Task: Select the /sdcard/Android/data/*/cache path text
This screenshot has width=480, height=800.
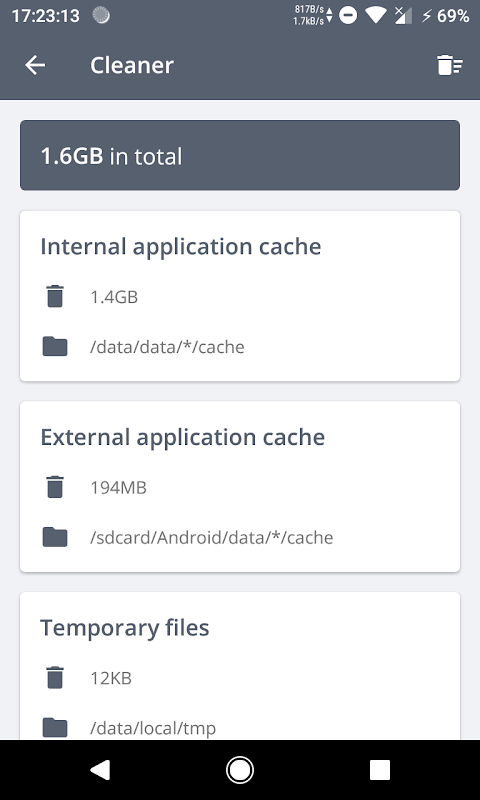Action: [212, 537]
